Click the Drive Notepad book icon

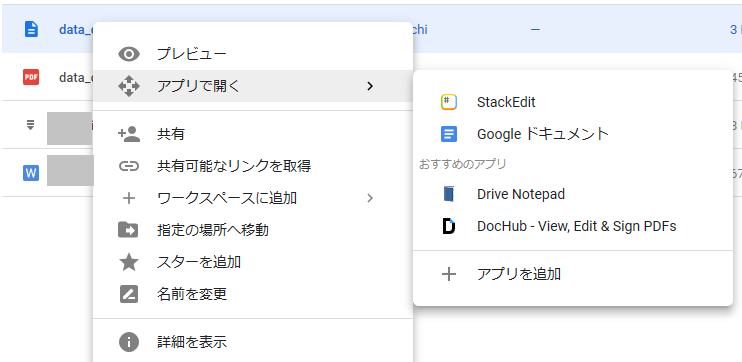pyautogui.click(x=449, y=194)
